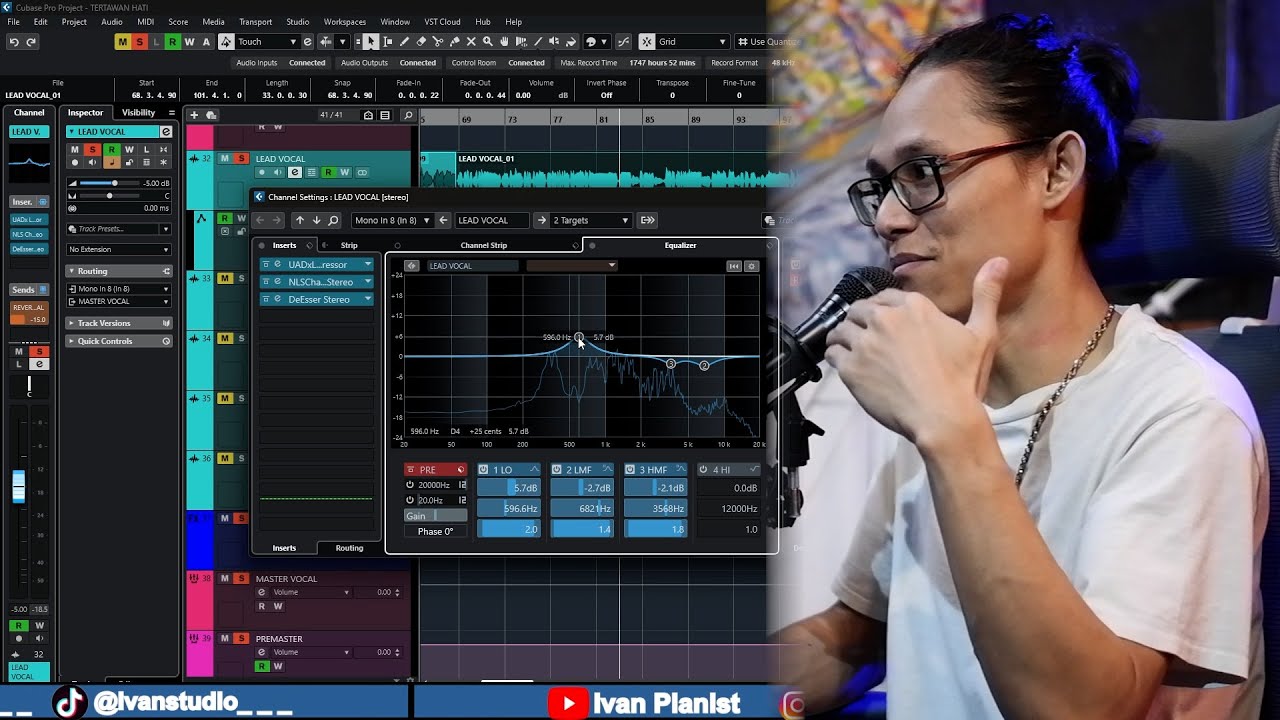This screenshot has width=1280, height=720.
Task: Toggle Record Enable in Inspector
Action: click(x=74, y=162)
